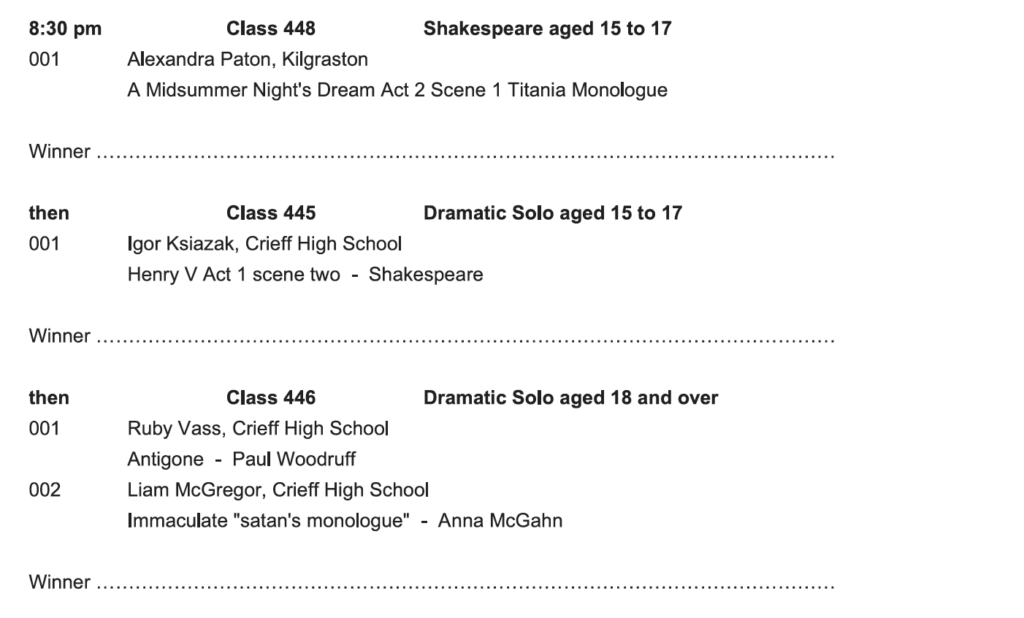Image resolution: width=1024 pixels, height=618 pixels.
Task: Click the Midsummer Night's Dream Titania line
Action: coord(397,91)
